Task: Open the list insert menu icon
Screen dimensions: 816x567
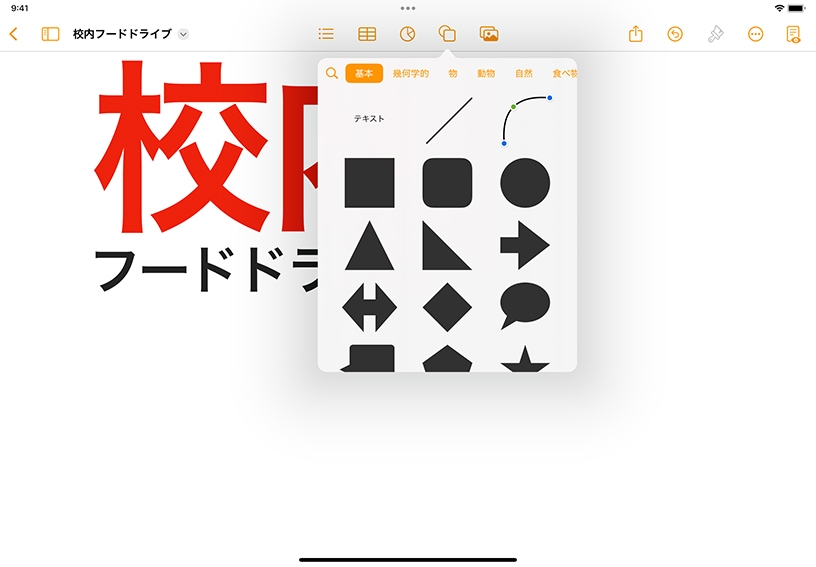Action: point(326,34)
